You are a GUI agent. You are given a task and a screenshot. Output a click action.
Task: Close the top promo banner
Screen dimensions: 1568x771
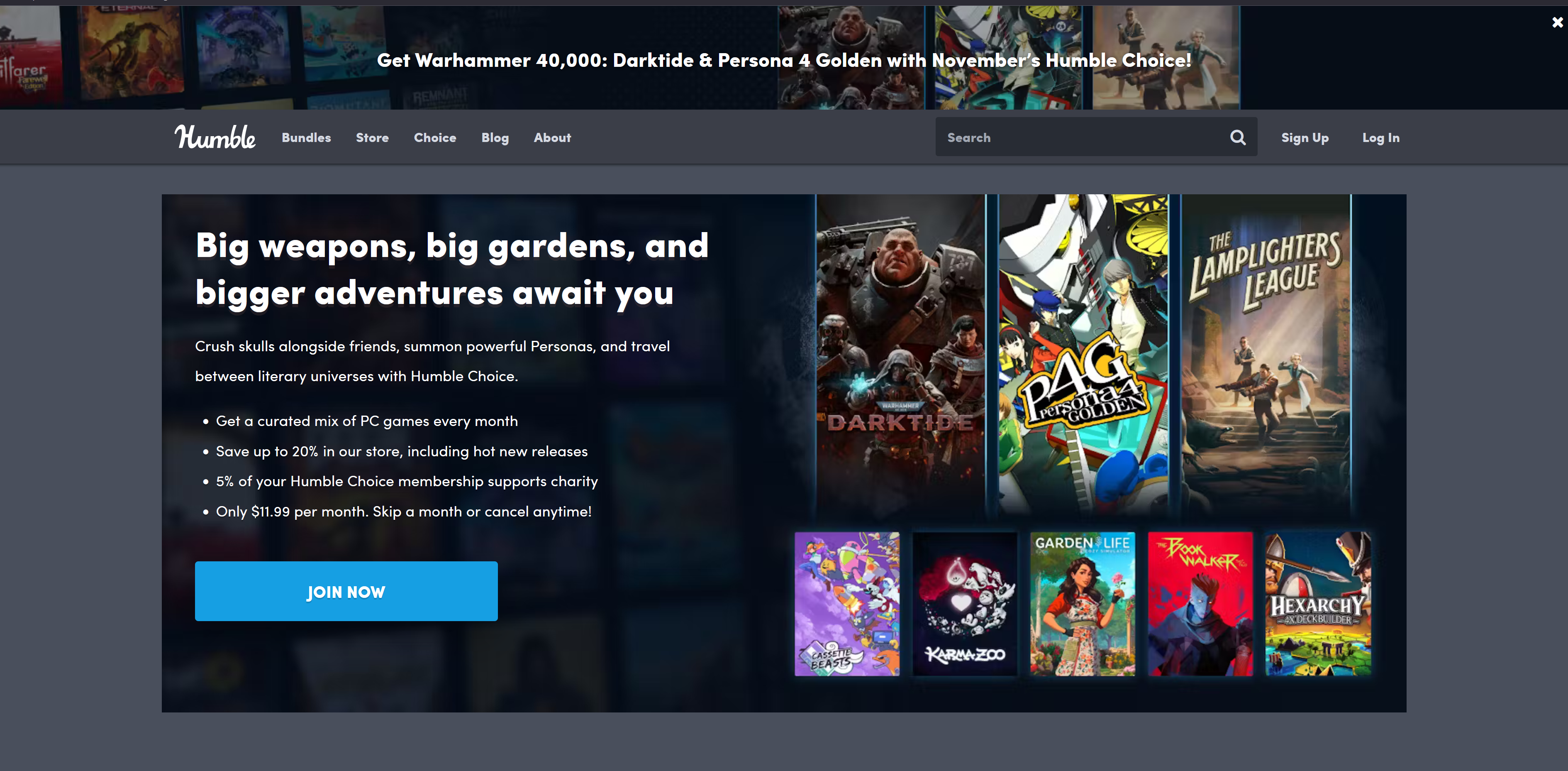pos(1557,22)
